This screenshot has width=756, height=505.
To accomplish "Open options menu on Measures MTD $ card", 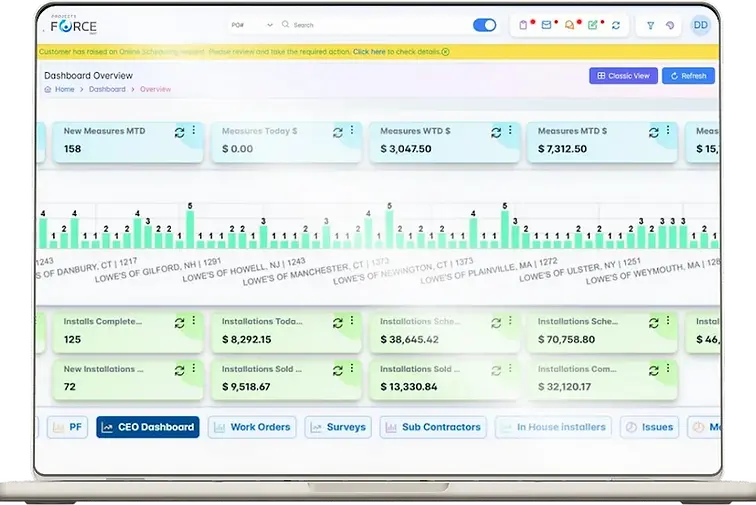I will click(x=668, y=130).
